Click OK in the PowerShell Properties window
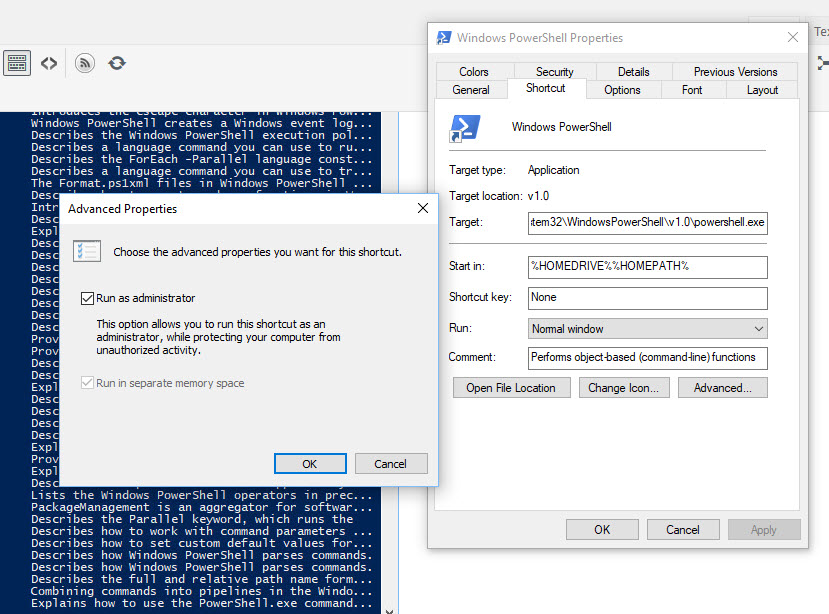 [x=602, y=529]
